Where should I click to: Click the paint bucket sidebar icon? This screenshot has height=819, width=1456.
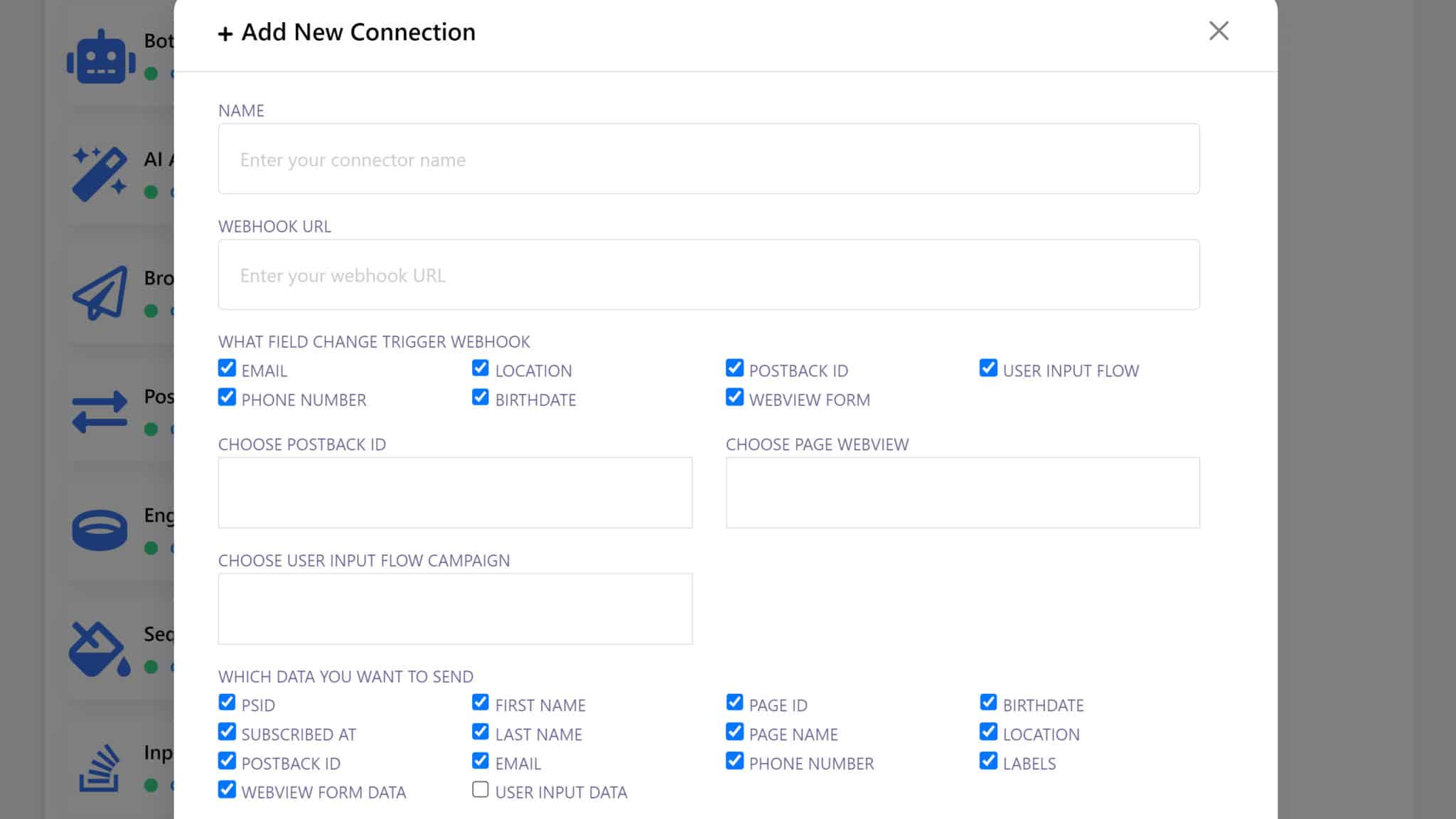(100, 649)
